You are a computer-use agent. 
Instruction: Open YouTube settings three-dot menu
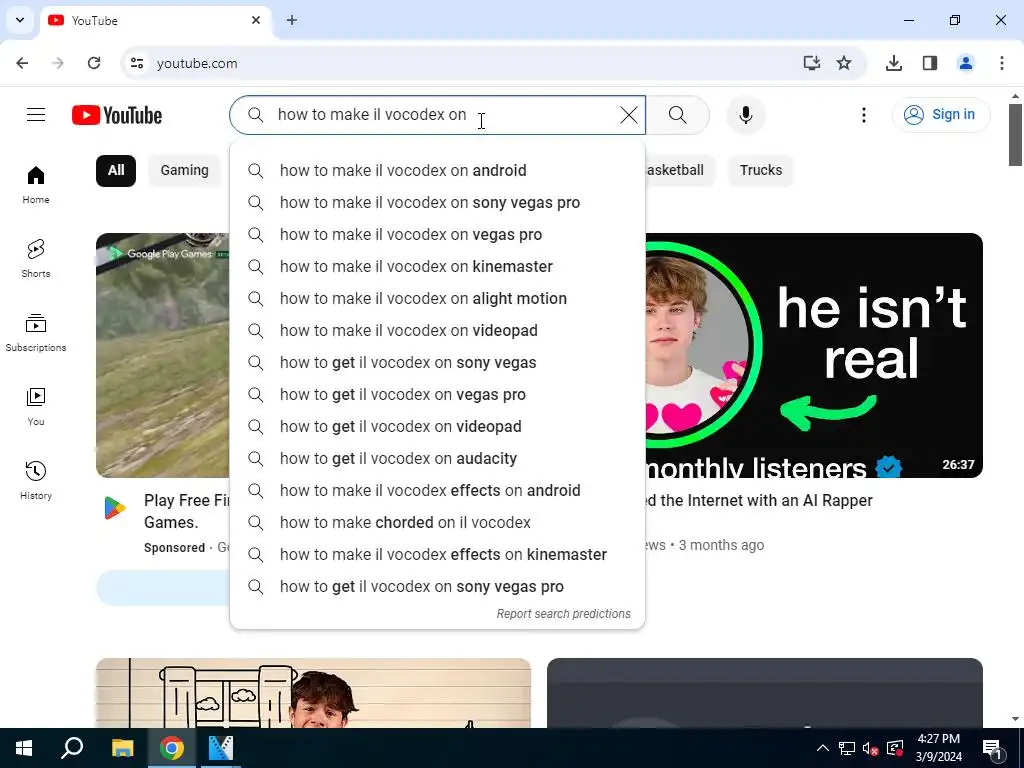pyautogui.click(x=863, y=115)
